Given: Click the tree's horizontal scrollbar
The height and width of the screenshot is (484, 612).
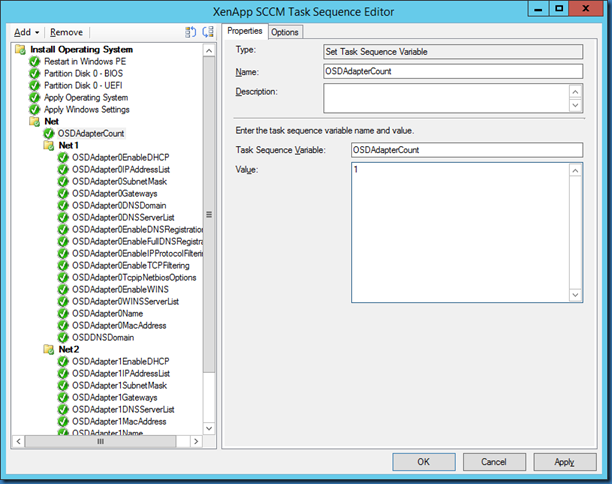Looking at the screenshot, I should (100, 441).
